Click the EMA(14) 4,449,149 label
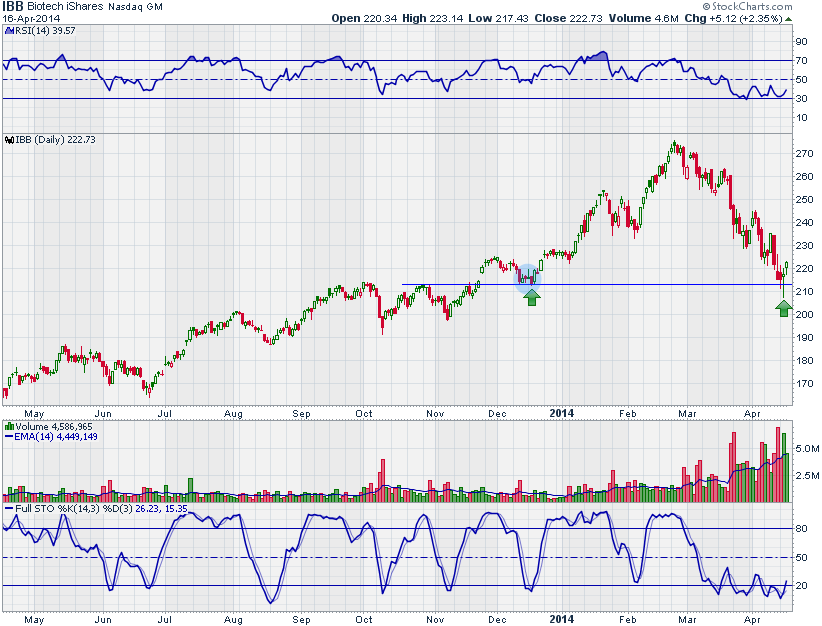The height and width of the screenshot is (626, 822). (x=56, y=437)
